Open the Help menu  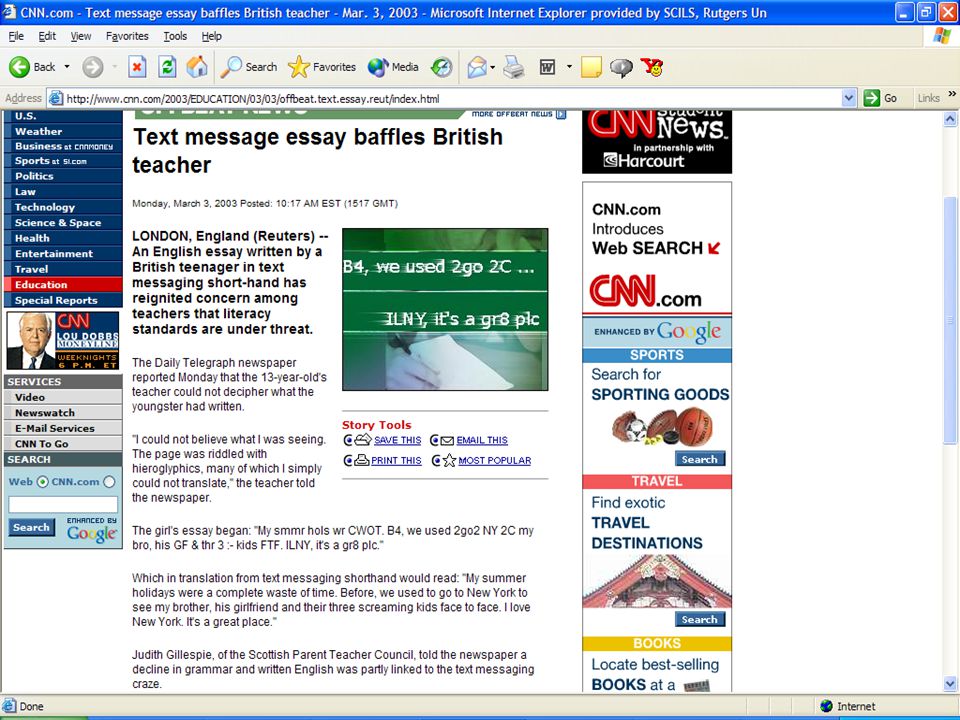212,36
